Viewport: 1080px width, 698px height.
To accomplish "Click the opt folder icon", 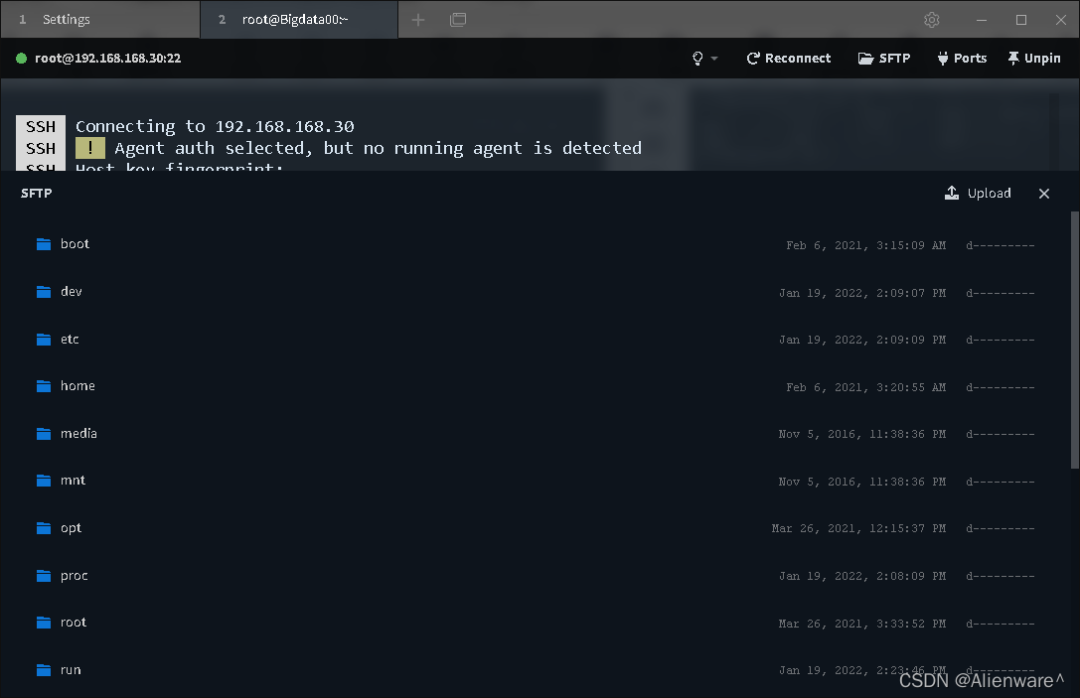I will tap(44, 528).
